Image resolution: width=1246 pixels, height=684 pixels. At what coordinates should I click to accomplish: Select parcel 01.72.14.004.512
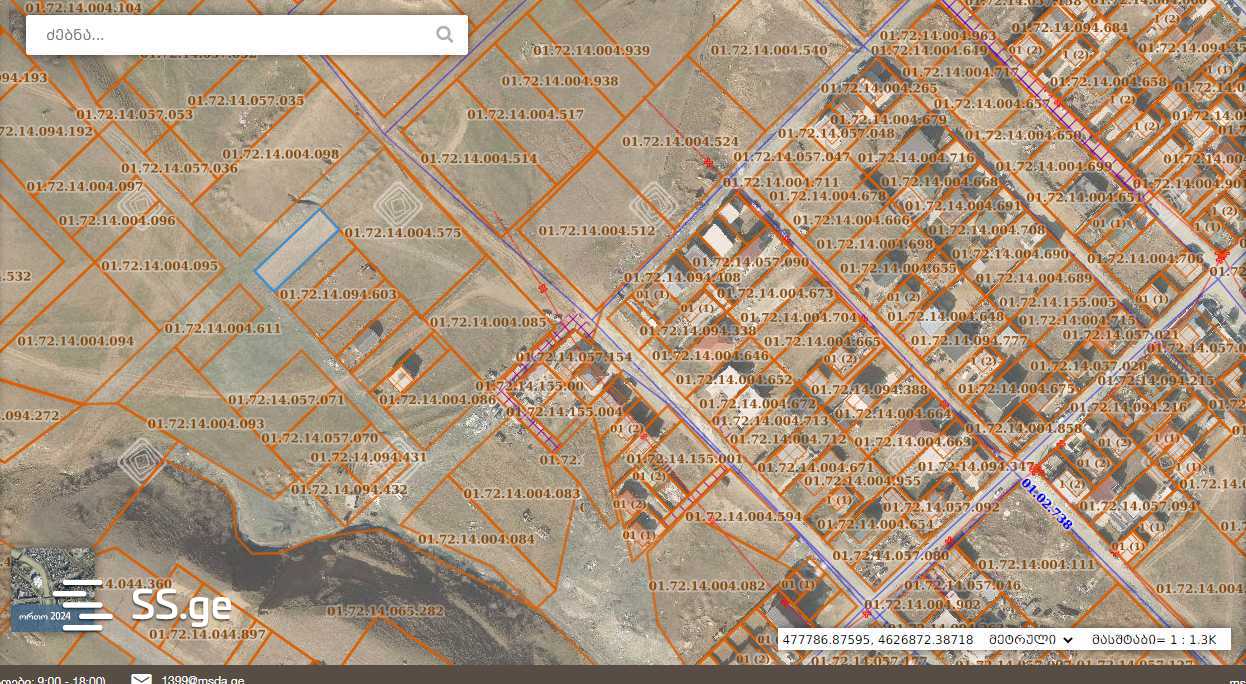[x=596, y=231]
